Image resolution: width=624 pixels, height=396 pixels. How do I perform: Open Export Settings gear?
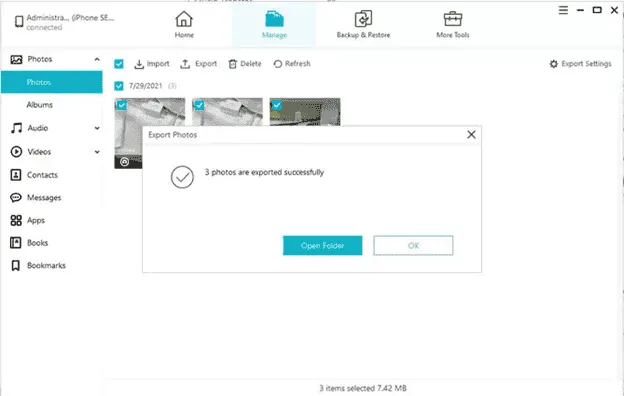point(580,64)
